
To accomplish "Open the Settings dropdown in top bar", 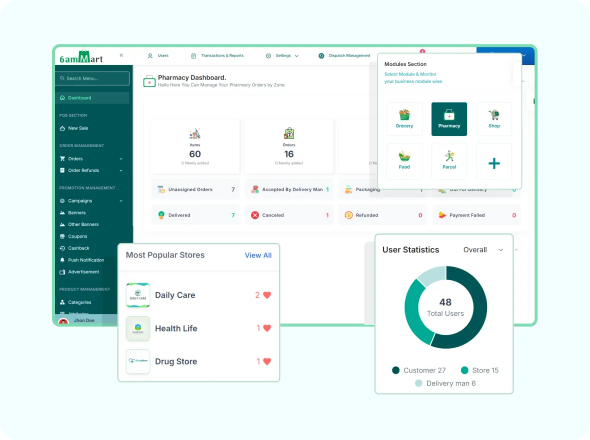I will pos(282,56).
